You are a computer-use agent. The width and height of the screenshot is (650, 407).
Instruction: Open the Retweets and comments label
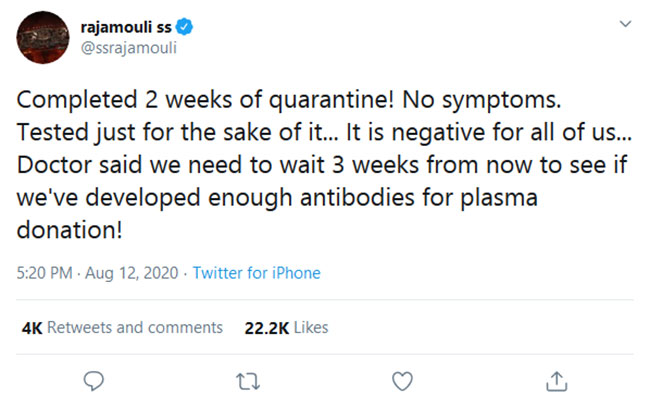point(135,327)
